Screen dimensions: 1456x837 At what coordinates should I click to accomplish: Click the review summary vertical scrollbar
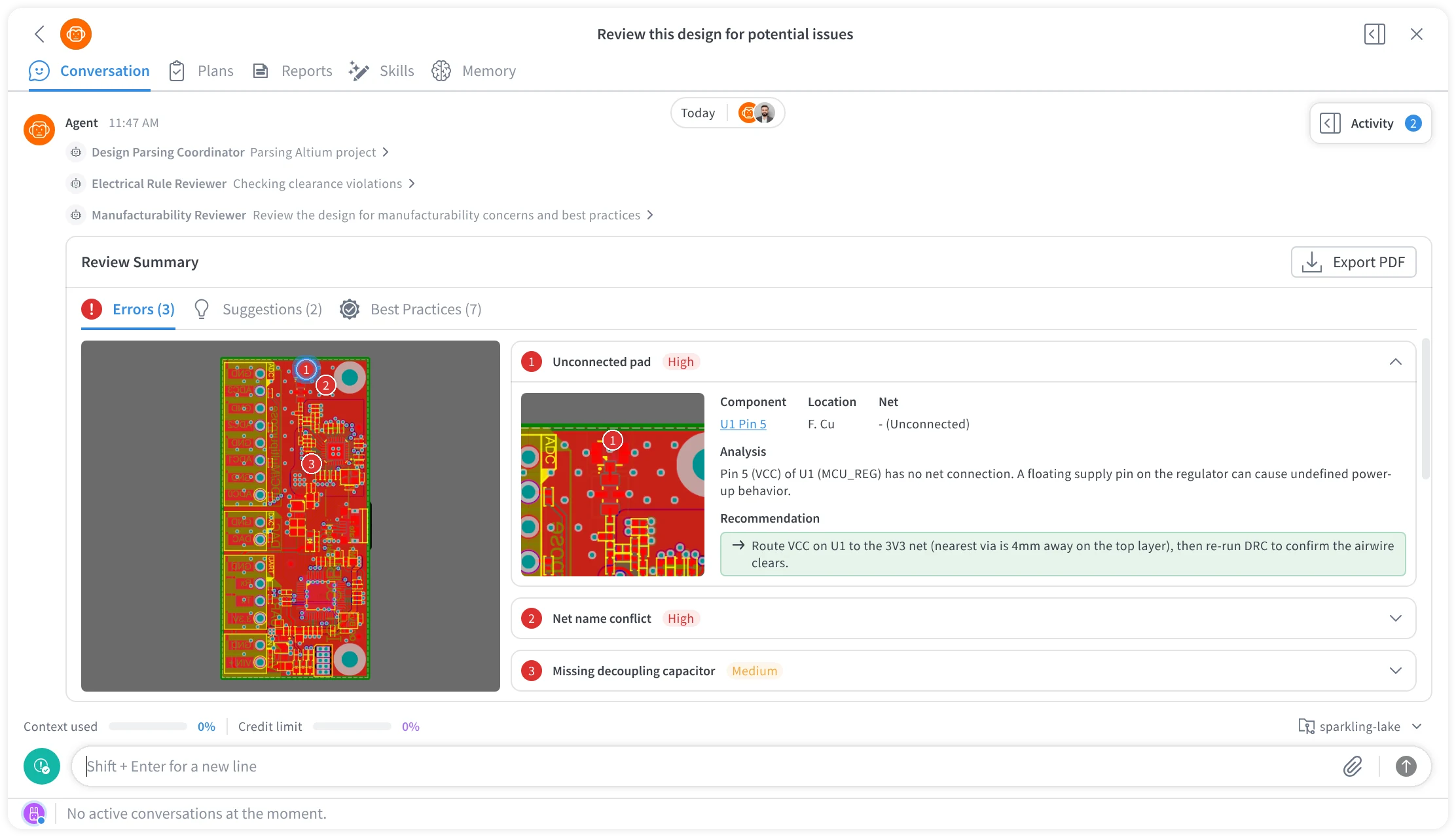(x=1425, y=409)
